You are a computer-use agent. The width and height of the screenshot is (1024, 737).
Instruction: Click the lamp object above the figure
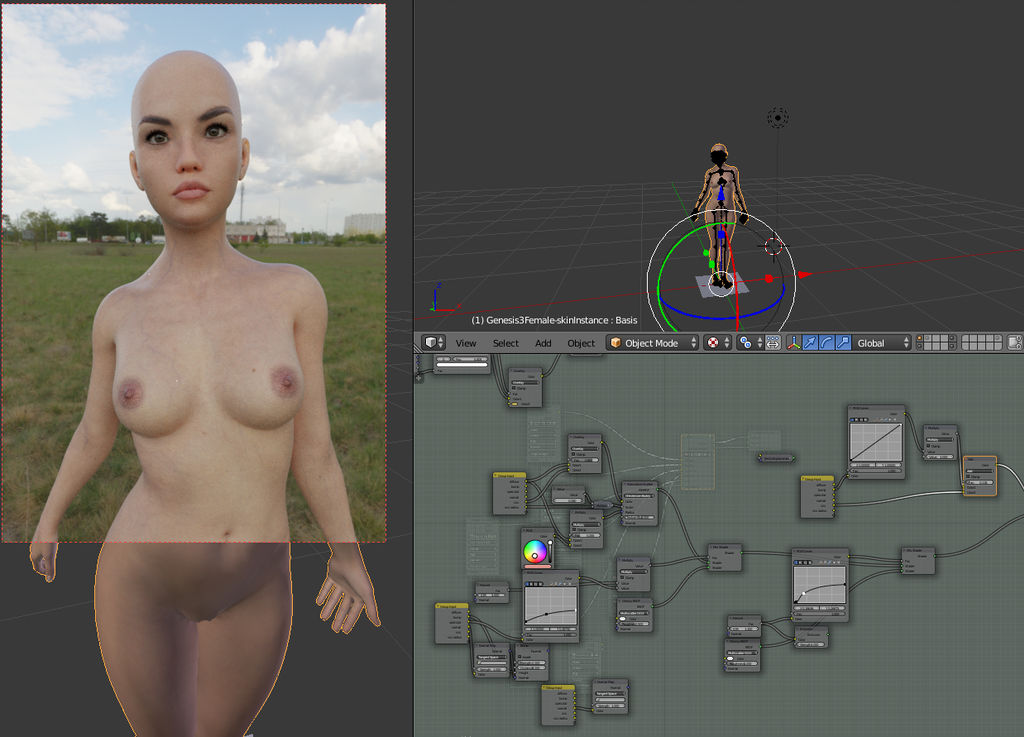pos(777,118)
